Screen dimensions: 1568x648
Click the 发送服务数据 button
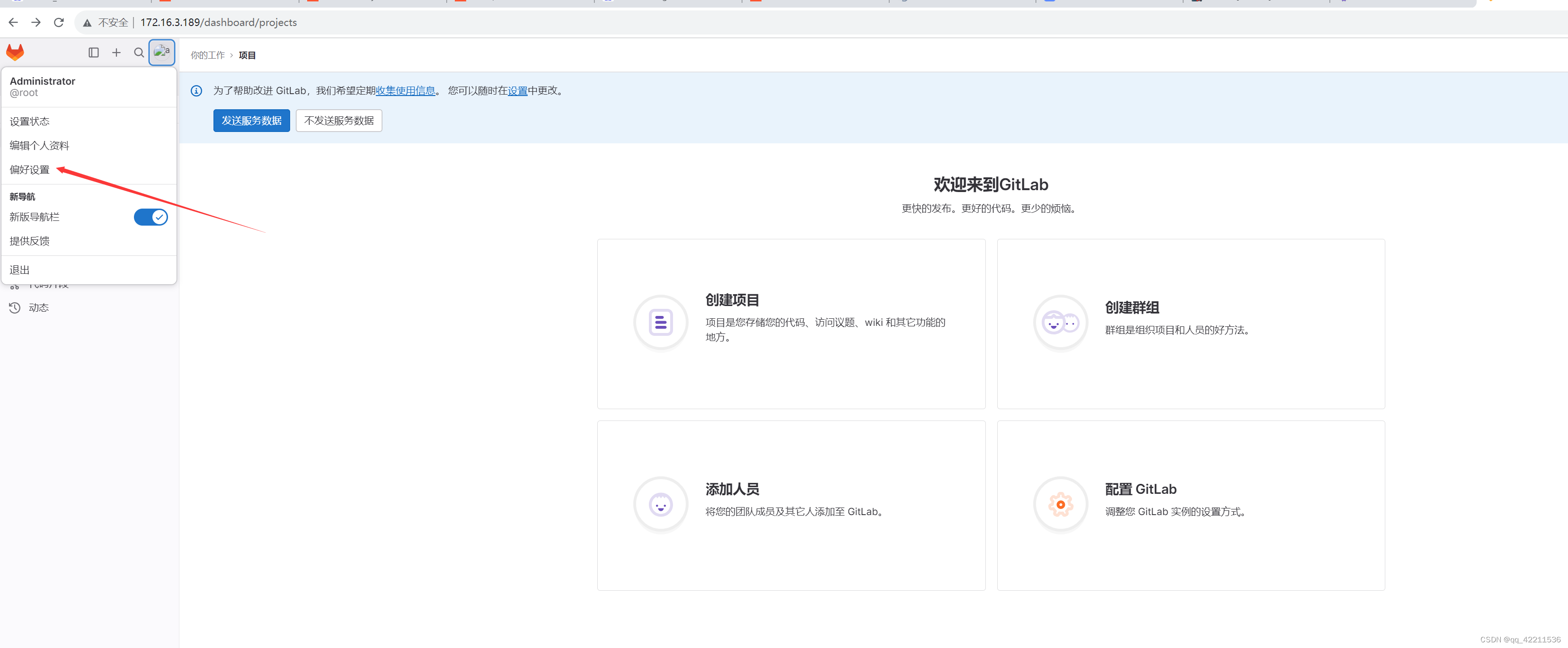[x=251, y=120]
